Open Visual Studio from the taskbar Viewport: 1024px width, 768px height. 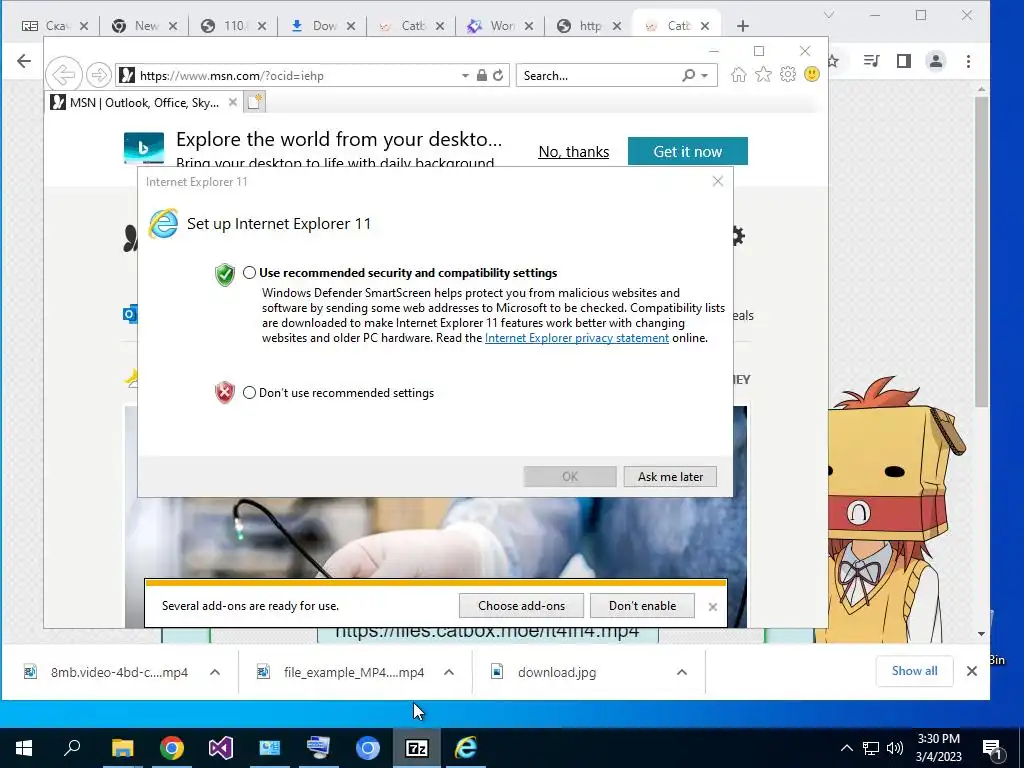(221, 748)
